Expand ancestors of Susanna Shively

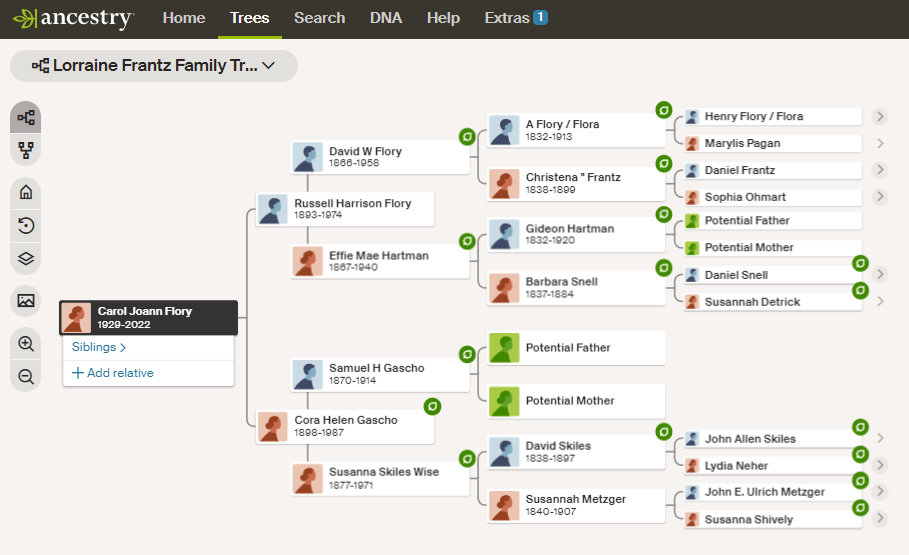click(x=880, y=519)
